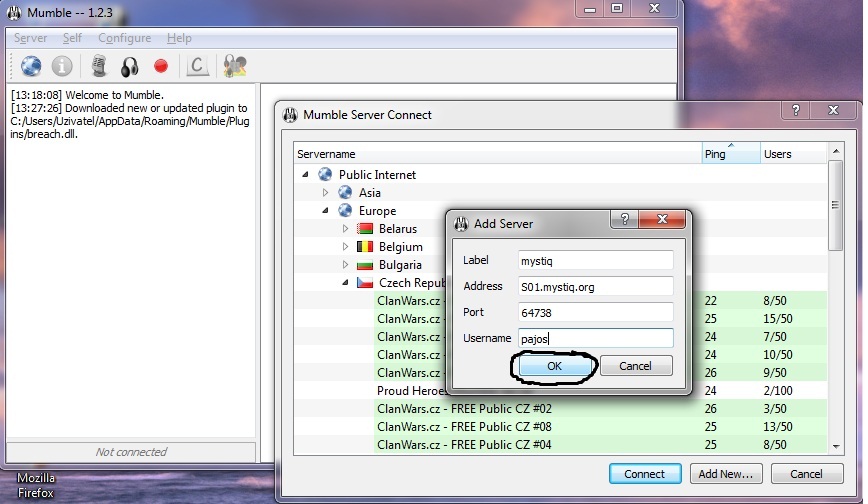Click Connect in Server Connect window
This screenshot has width=868, height=504.
click(x=645, y=474)
